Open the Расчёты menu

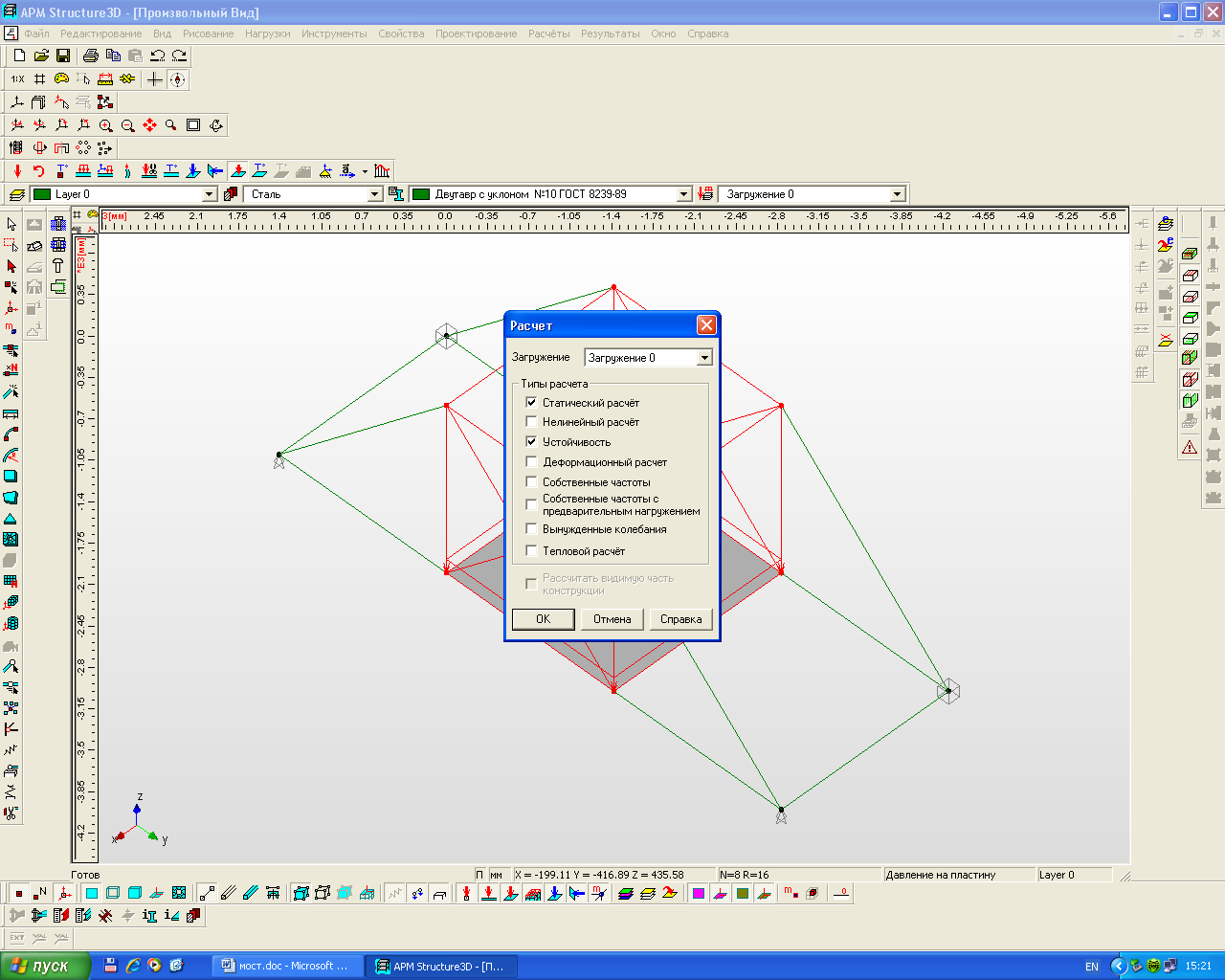click(548, 33)
